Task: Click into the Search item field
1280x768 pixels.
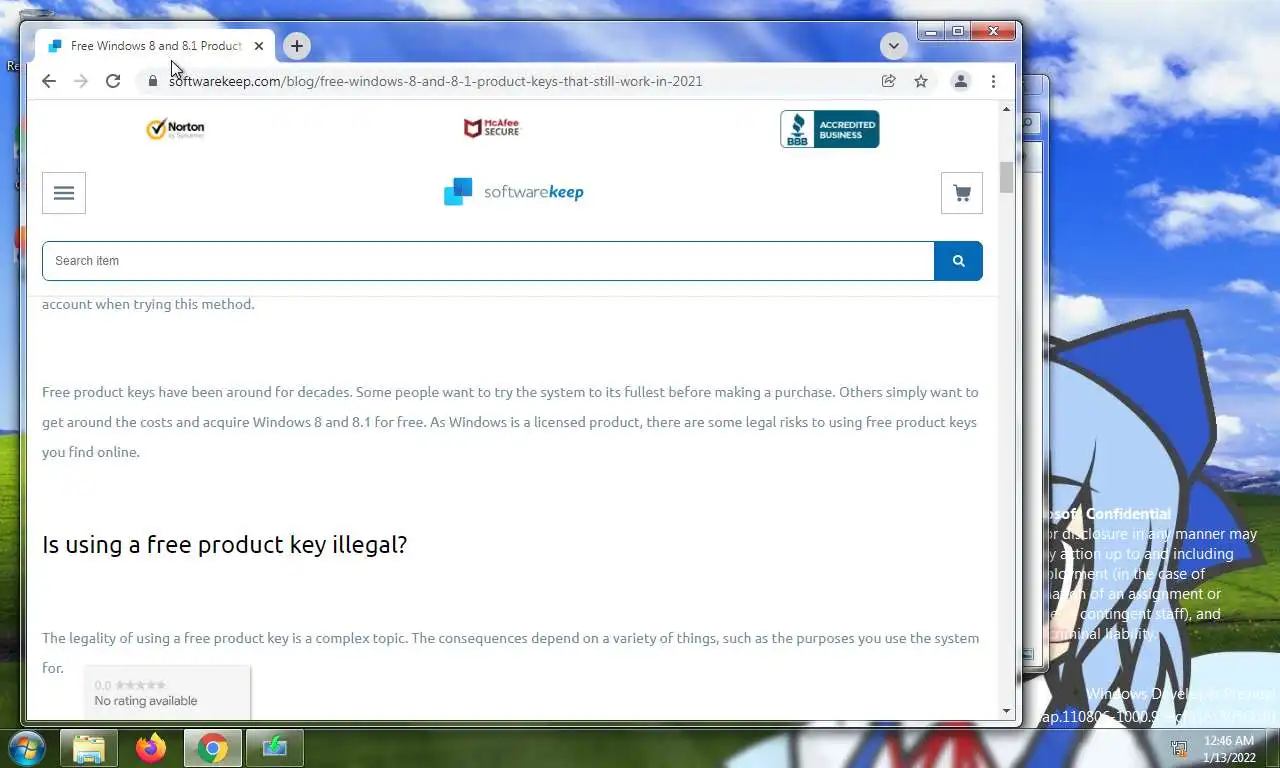Action: (488, 261)
